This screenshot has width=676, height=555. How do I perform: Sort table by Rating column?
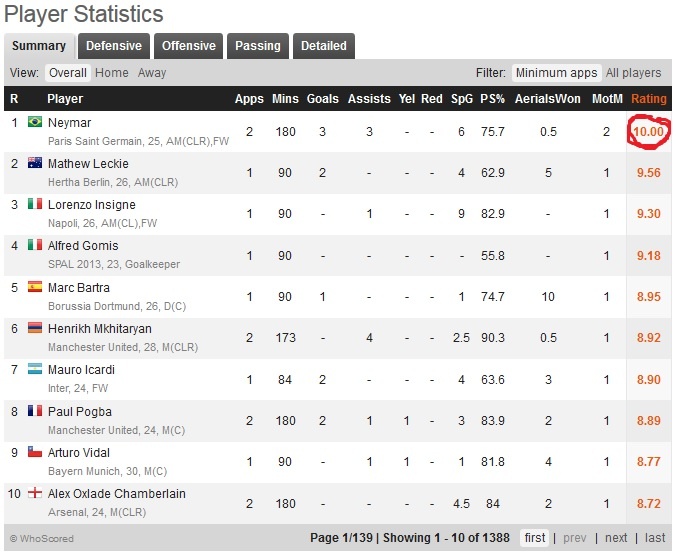[648, 99]
